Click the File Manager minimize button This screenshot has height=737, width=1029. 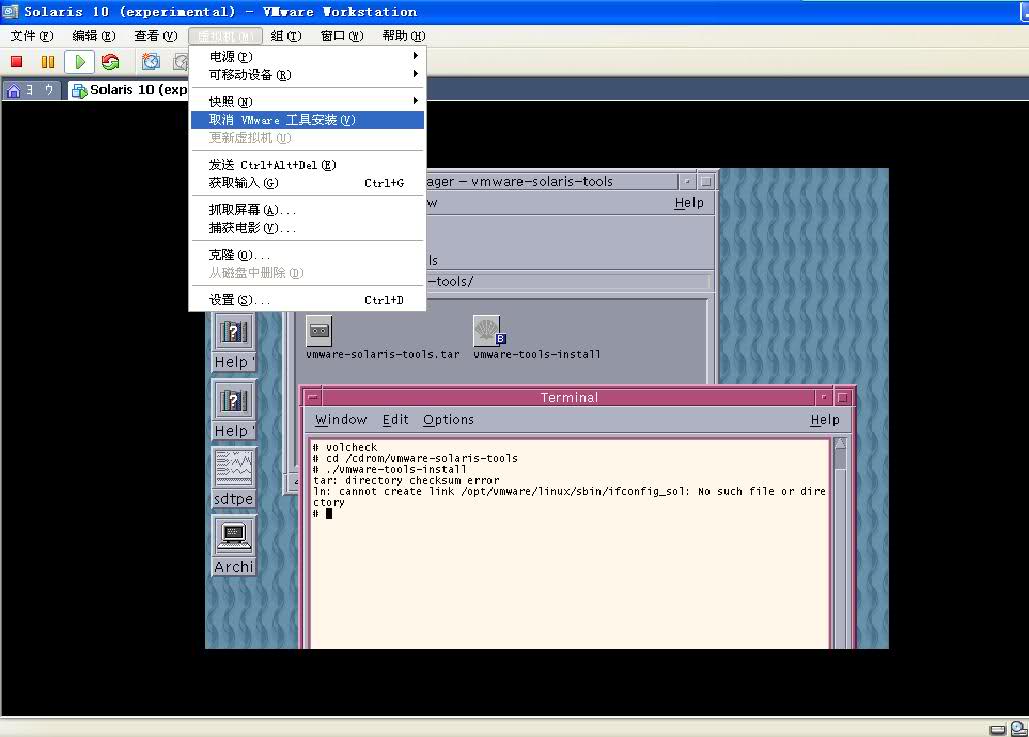tap(687, 181)
